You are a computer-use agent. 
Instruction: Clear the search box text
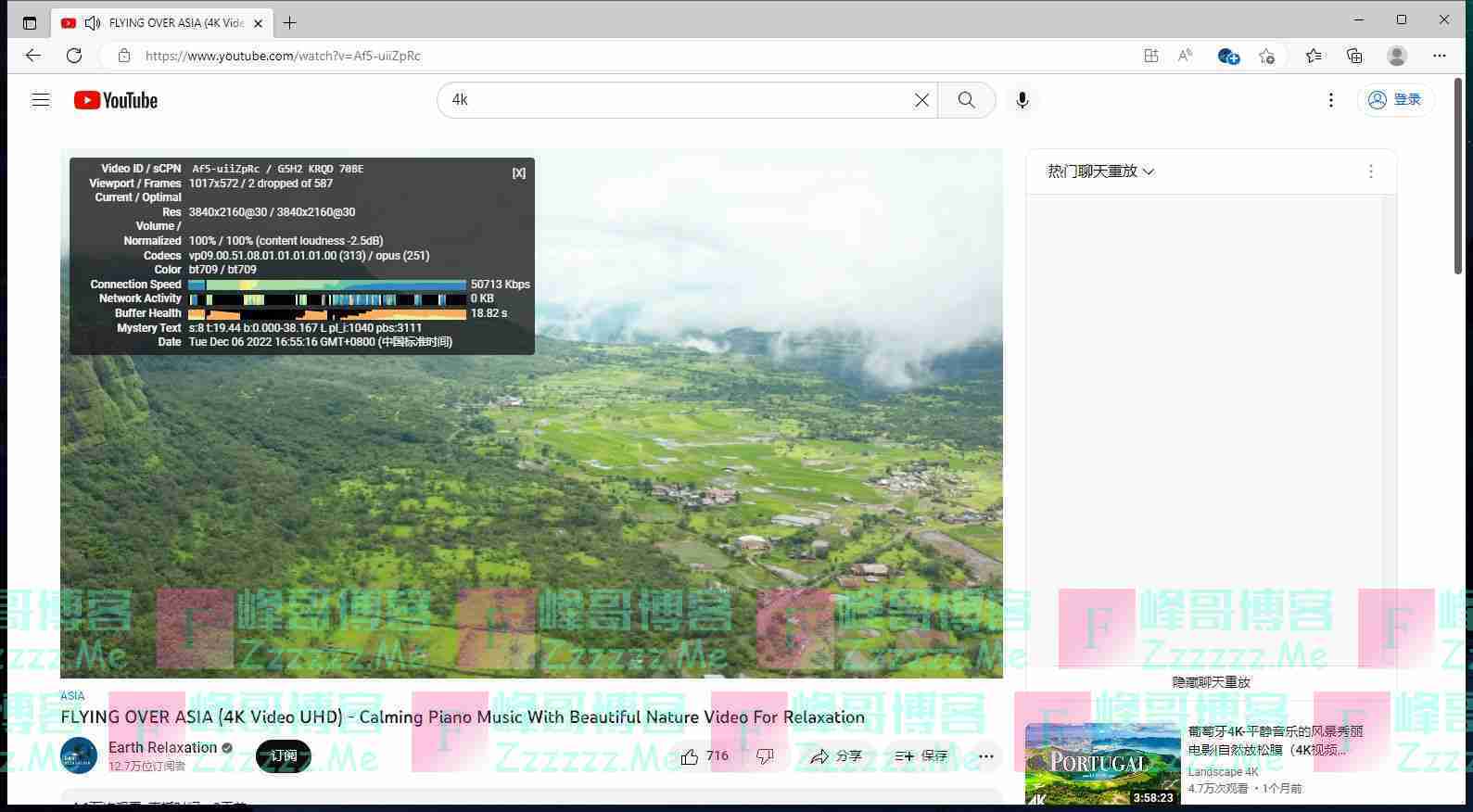click(x=921, y=100)
